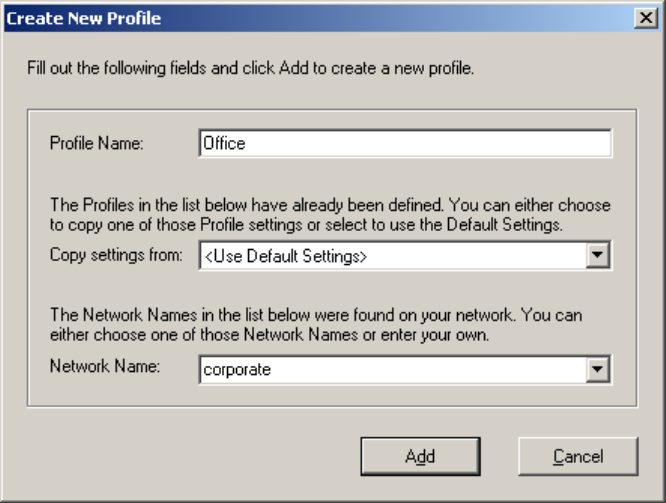Click the Add button
Screen dimensions: 666x503
point(420,456)
